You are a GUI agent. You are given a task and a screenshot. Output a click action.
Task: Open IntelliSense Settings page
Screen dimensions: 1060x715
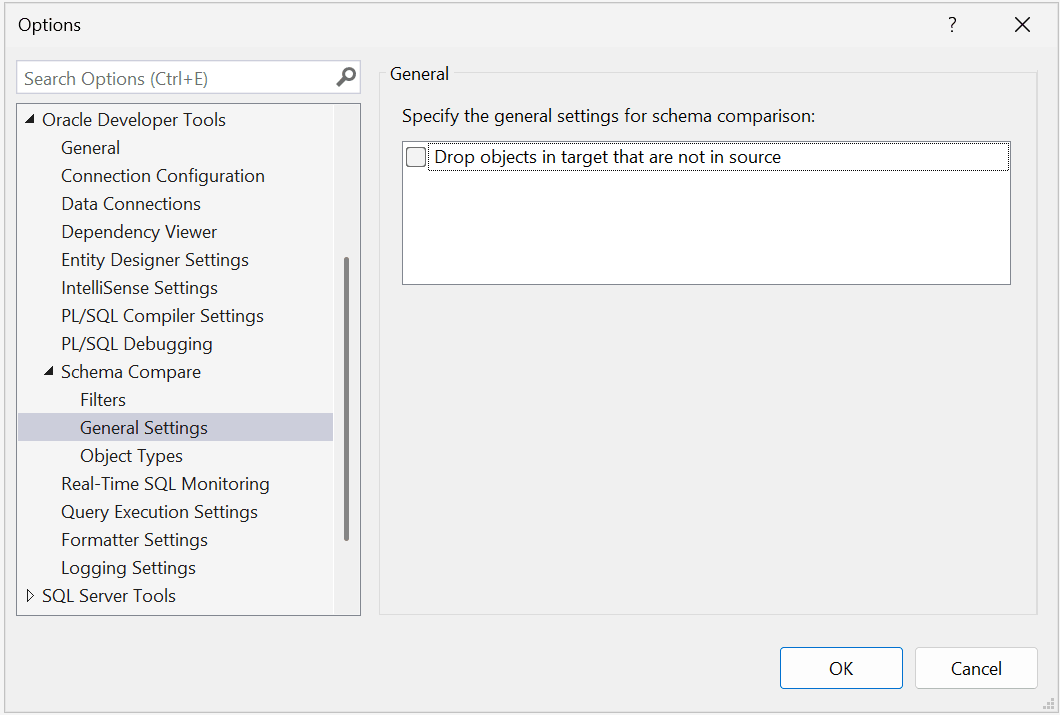click(139, 287)
